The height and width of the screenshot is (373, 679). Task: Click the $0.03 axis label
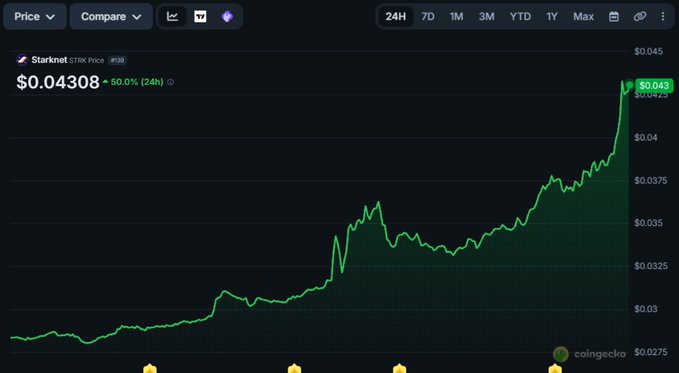point(646,309)
